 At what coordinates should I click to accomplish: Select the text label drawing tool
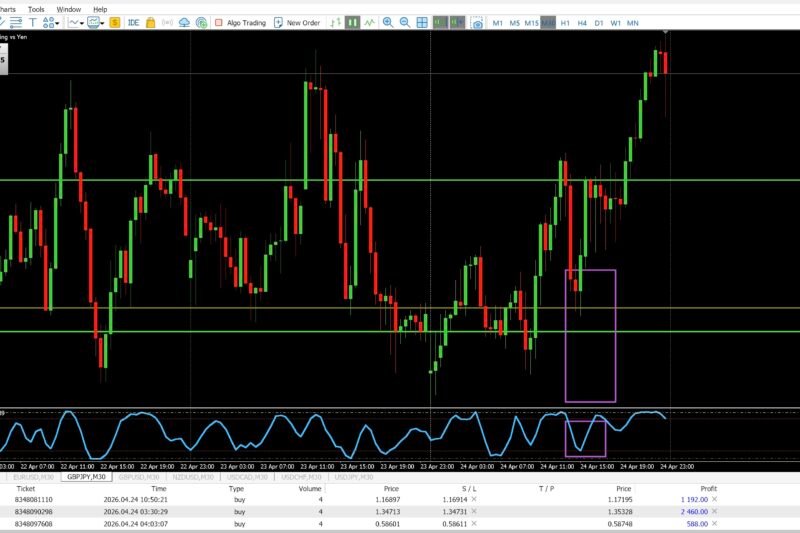point(33,22)
